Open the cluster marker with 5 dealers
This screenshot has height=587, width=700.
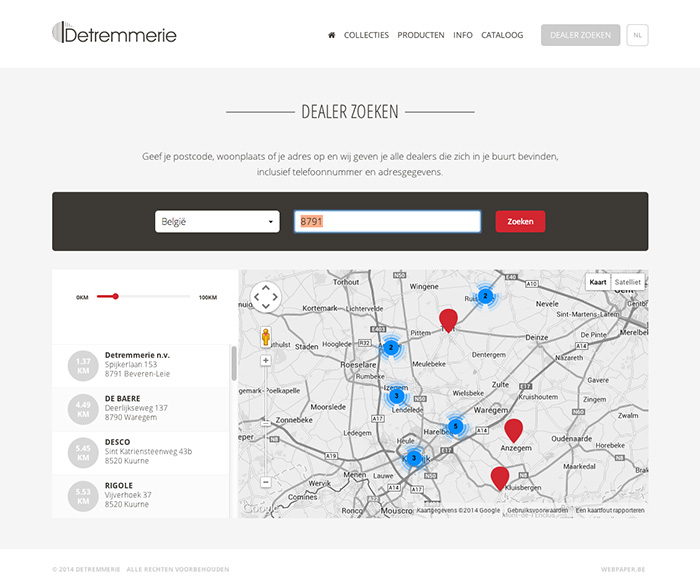(455, 426)
